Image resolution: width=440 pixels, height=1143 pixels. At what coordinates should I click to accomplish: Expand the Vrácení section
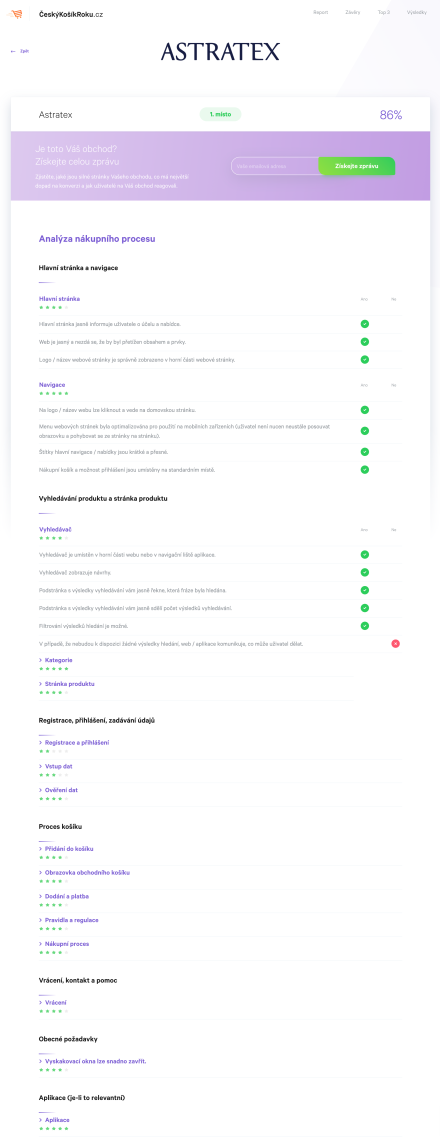click(52, 1002)
